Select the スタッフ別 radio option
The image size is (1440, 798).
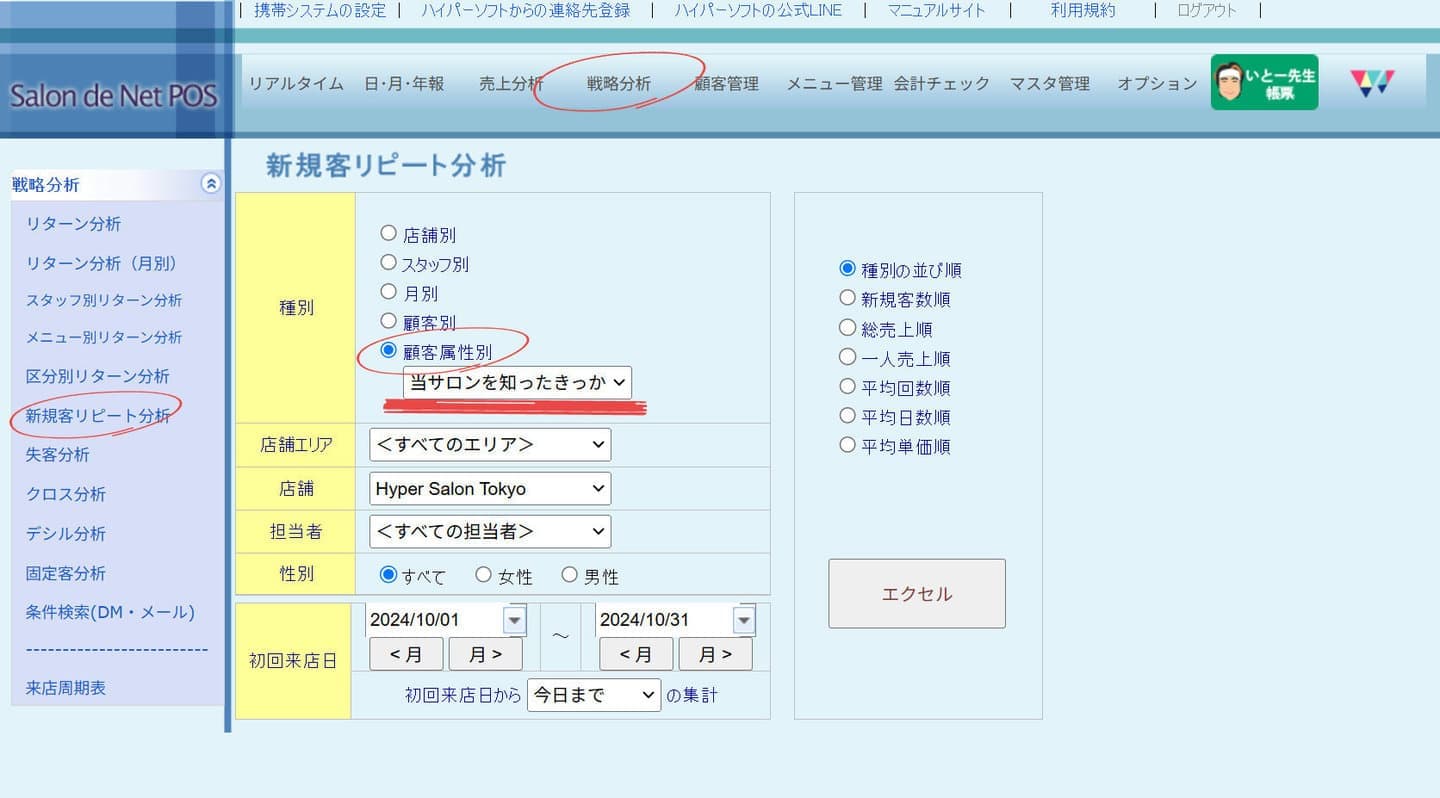tap(389, 263)
